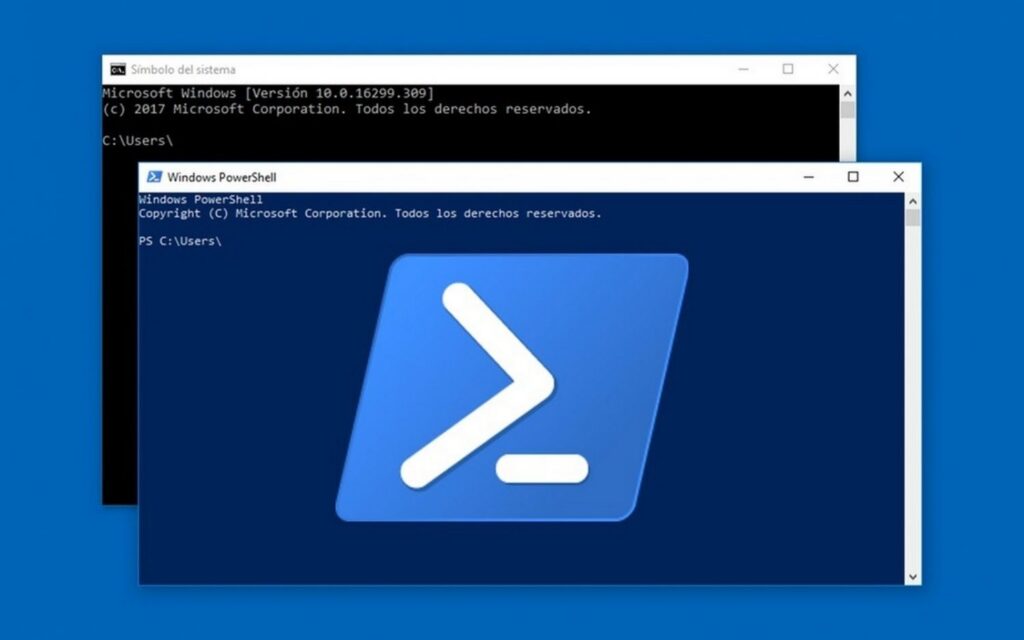1024x640 pixels.
Task: Close the Símbolo del sistema window
Action: coord(833,69)
